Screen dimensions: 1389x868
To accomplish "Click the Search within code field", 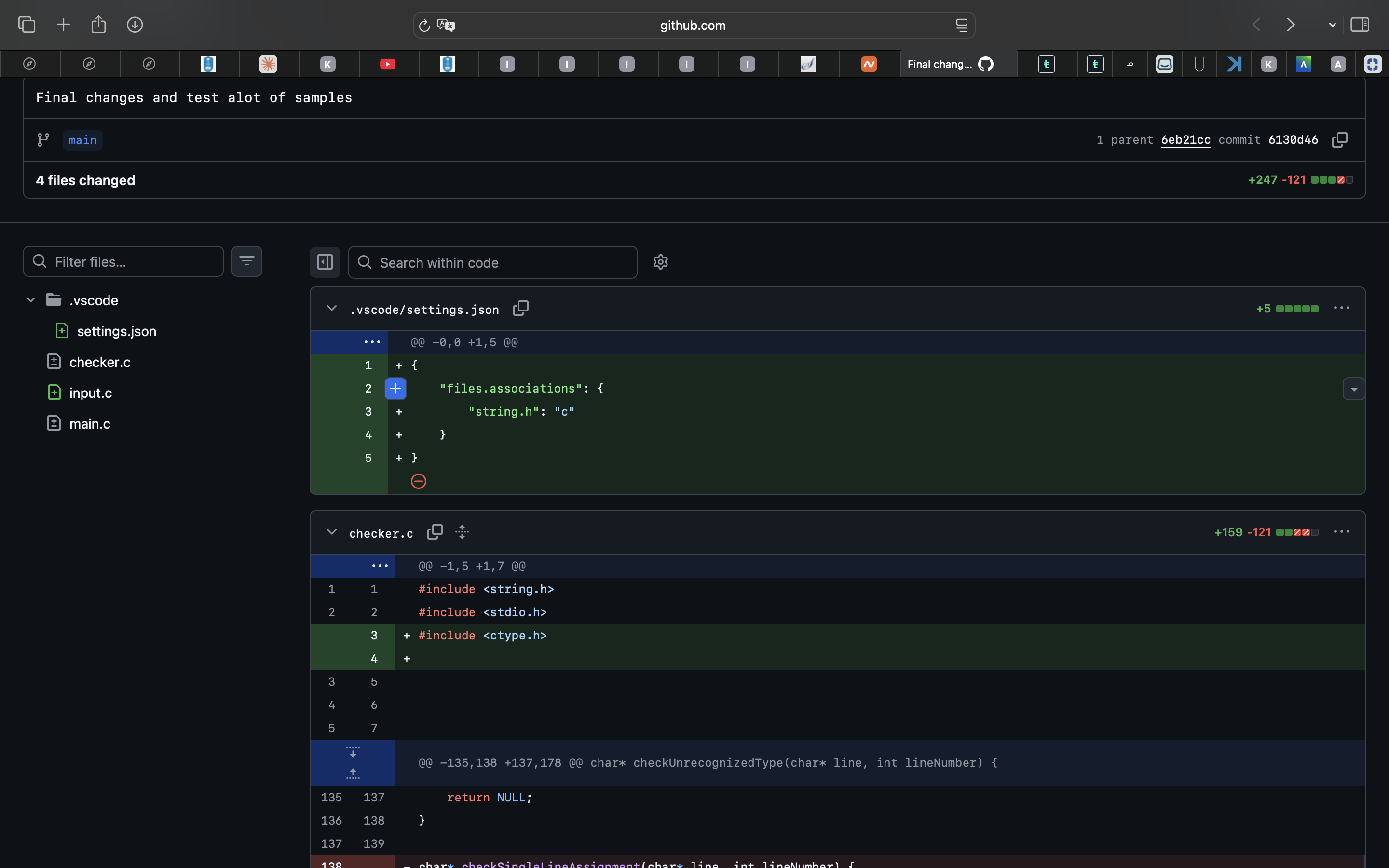I will pyautogui.click(x=492, y=262).
